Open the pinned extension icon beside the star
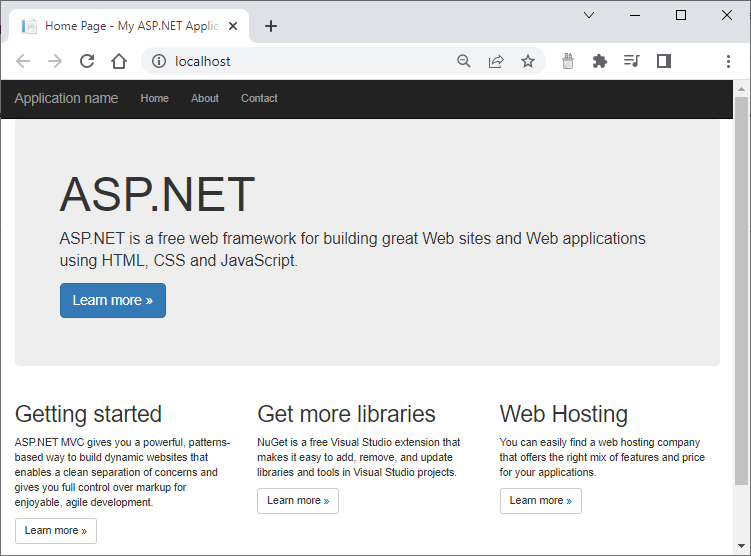This screenshot has height=556, width=751. coord(568,61)
